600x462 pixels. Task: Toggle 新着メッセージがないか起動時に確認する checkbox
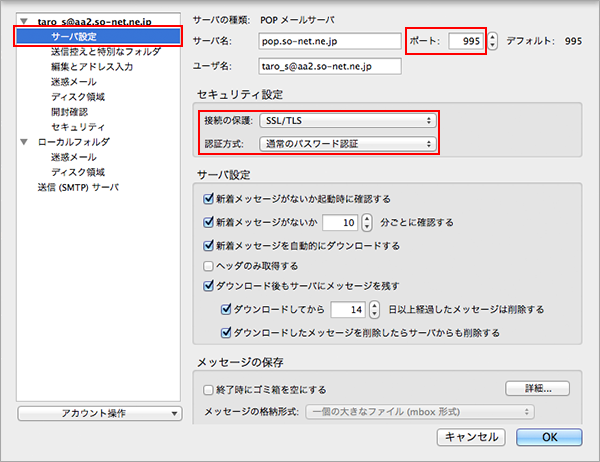pyautogui.click(x=208, y=199)
